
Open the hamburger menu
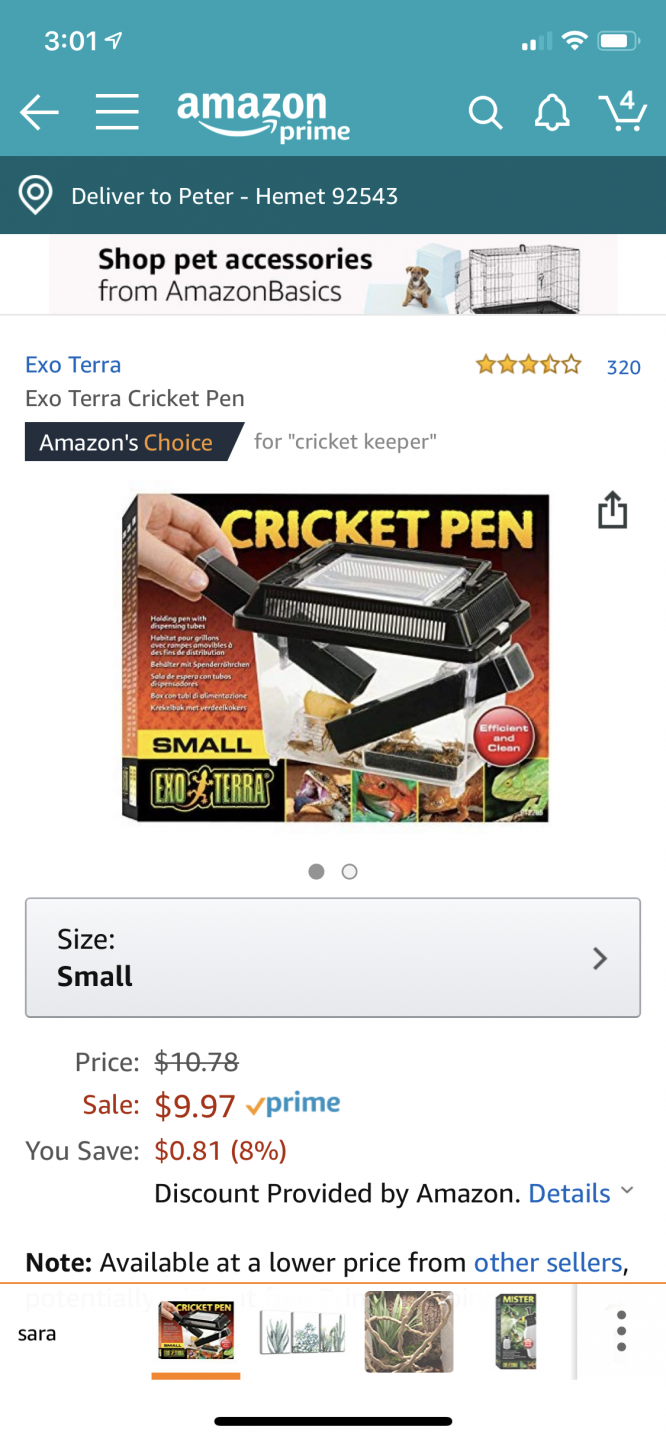pyautogui.click(x=117, y=112)
